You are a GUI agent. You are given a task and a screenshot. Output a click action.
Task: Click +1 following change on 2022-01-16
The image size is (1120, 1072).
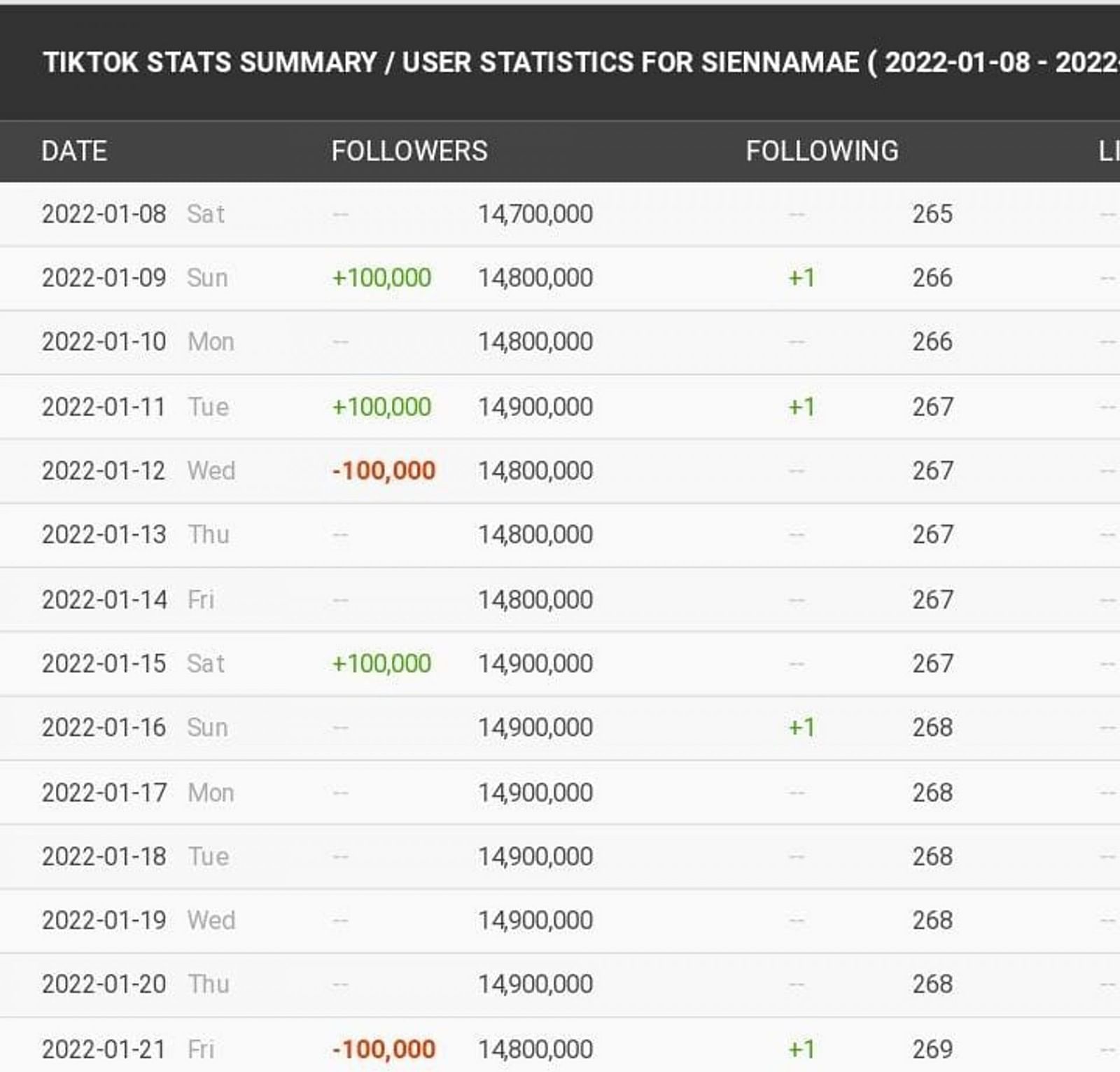pos(801,728)
